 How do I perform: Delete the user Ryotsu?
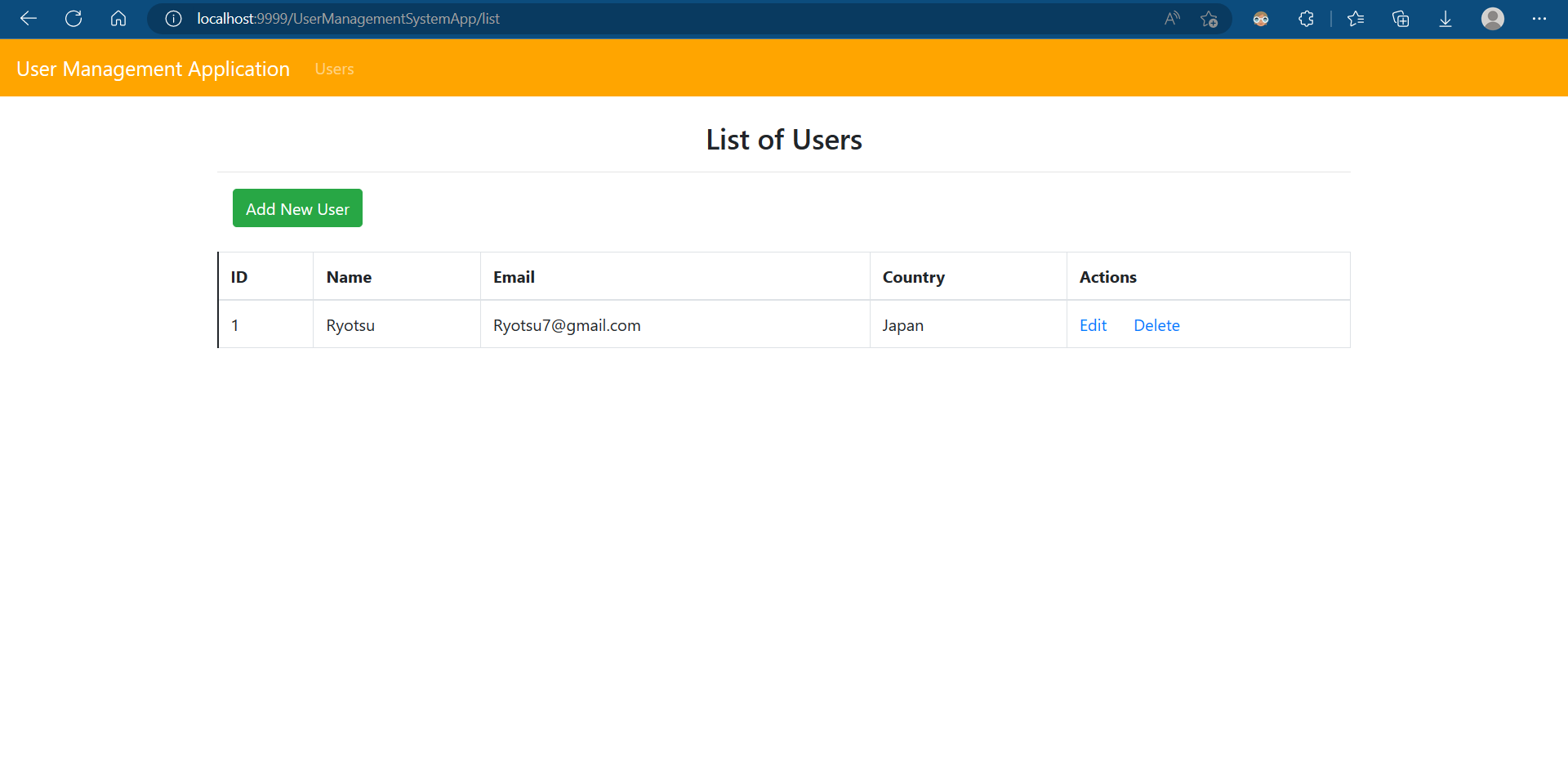coord(1156,325)
